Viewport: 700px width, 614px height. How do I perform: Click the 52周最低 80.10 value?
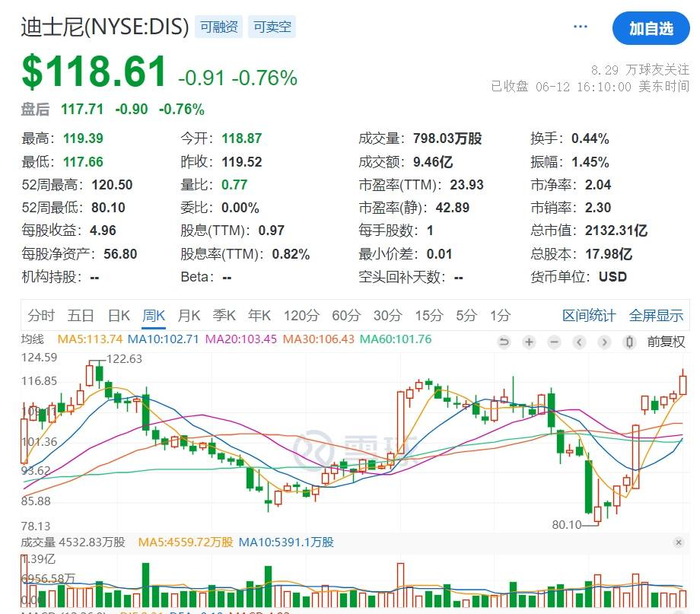point(108,207)
